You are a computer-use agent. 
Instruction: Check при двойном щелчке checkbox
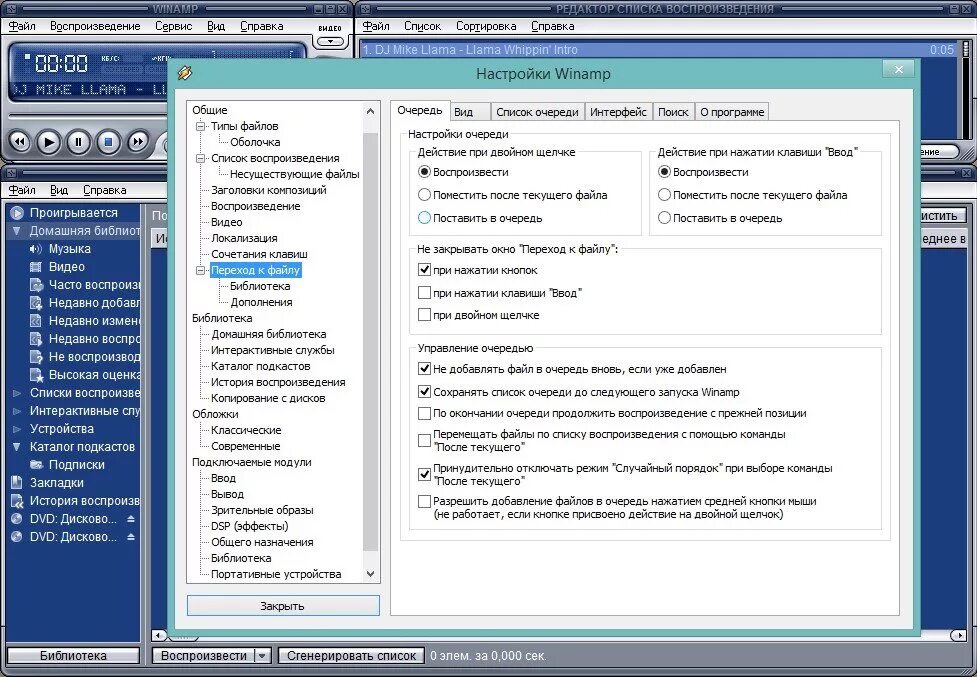coord(424,315)
